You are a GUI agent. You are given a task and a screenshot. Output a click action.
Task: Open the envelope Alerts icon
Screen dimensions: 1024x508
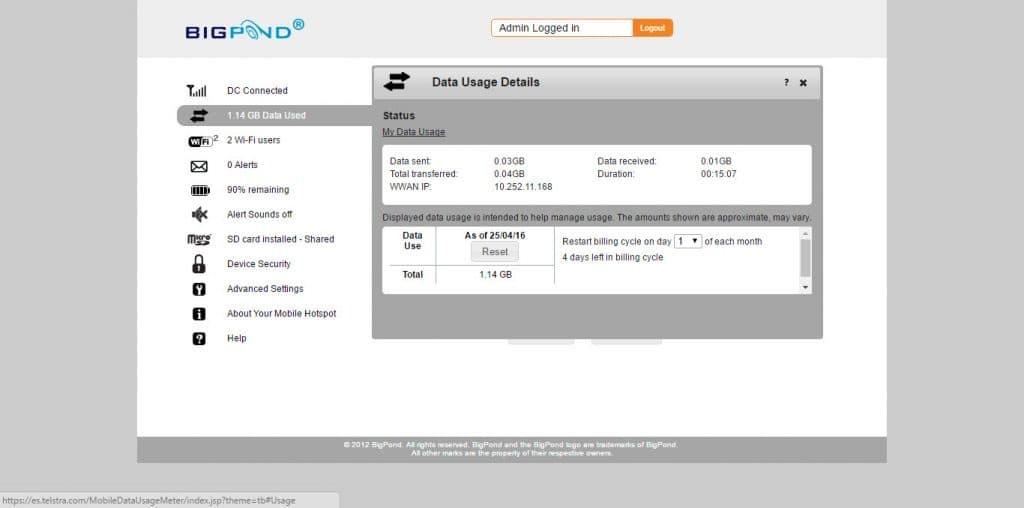199,166
